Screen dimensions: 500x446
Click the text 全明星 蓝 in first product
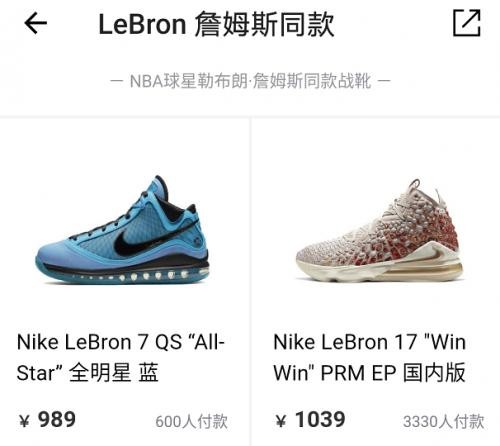click(114, 372)
